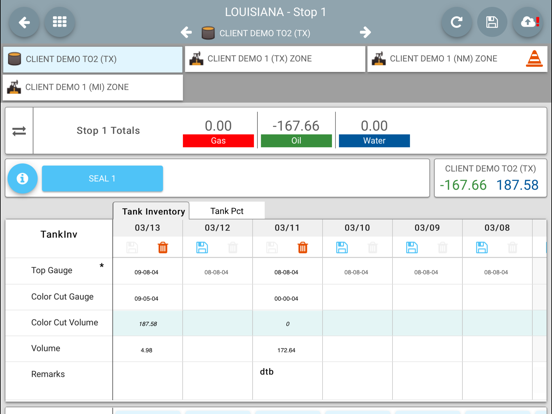Image resolution: width=552 pixels, height=414 pixels.
Task: Click the green Oil label bar
Action: click(x=296, y=141)
